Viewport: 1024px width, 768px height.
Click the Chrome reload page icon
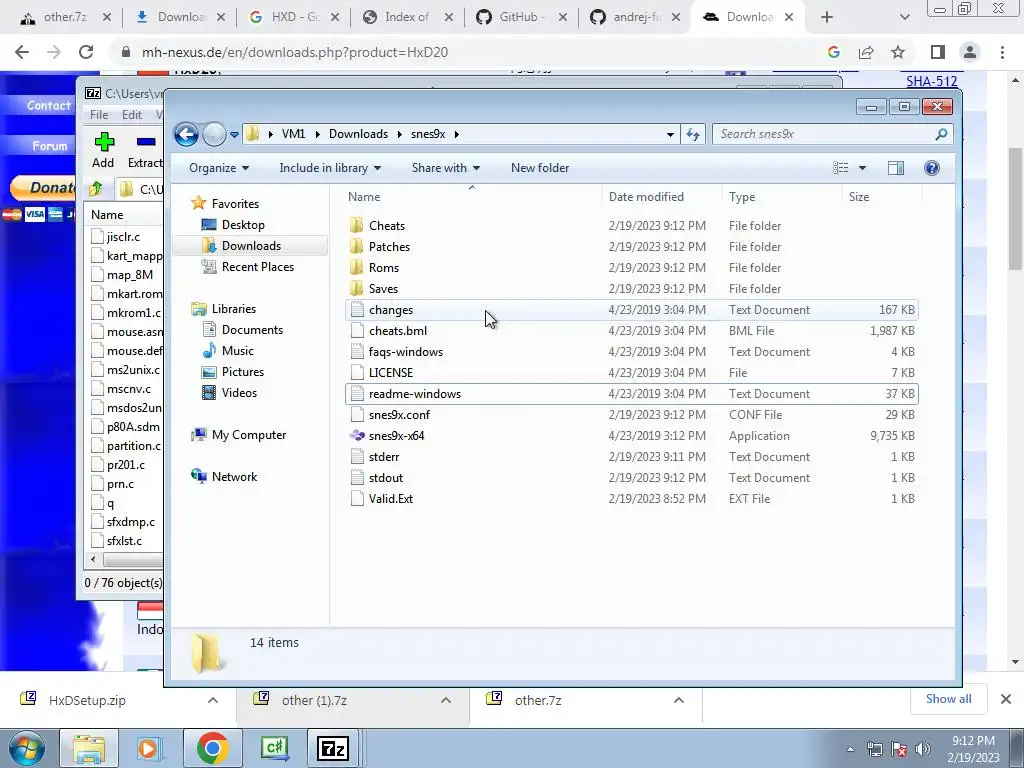86,52
